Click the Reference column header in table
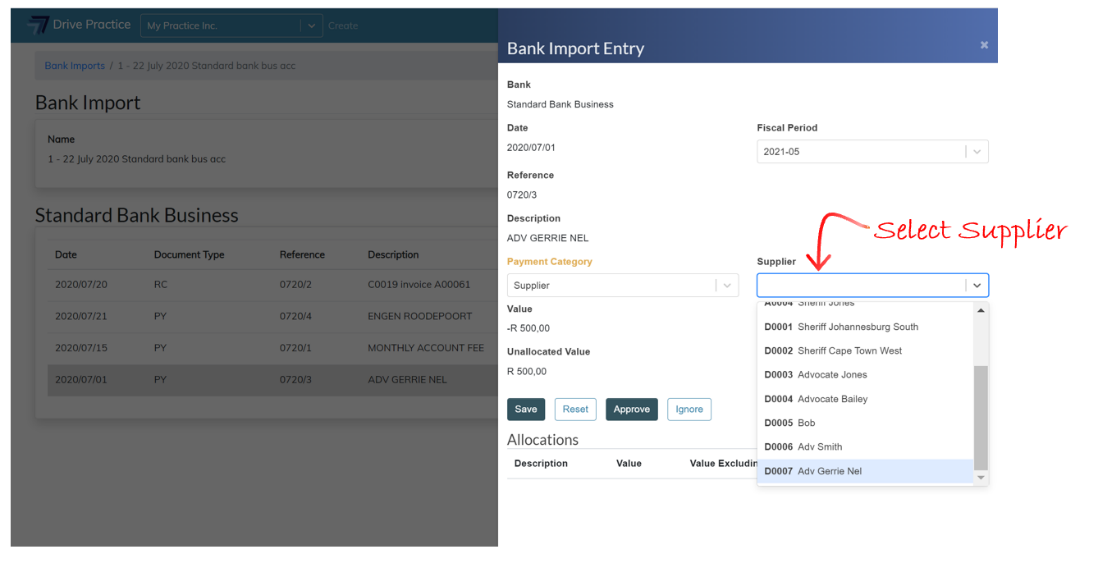The image size is (1098, 563). point(302,255)
